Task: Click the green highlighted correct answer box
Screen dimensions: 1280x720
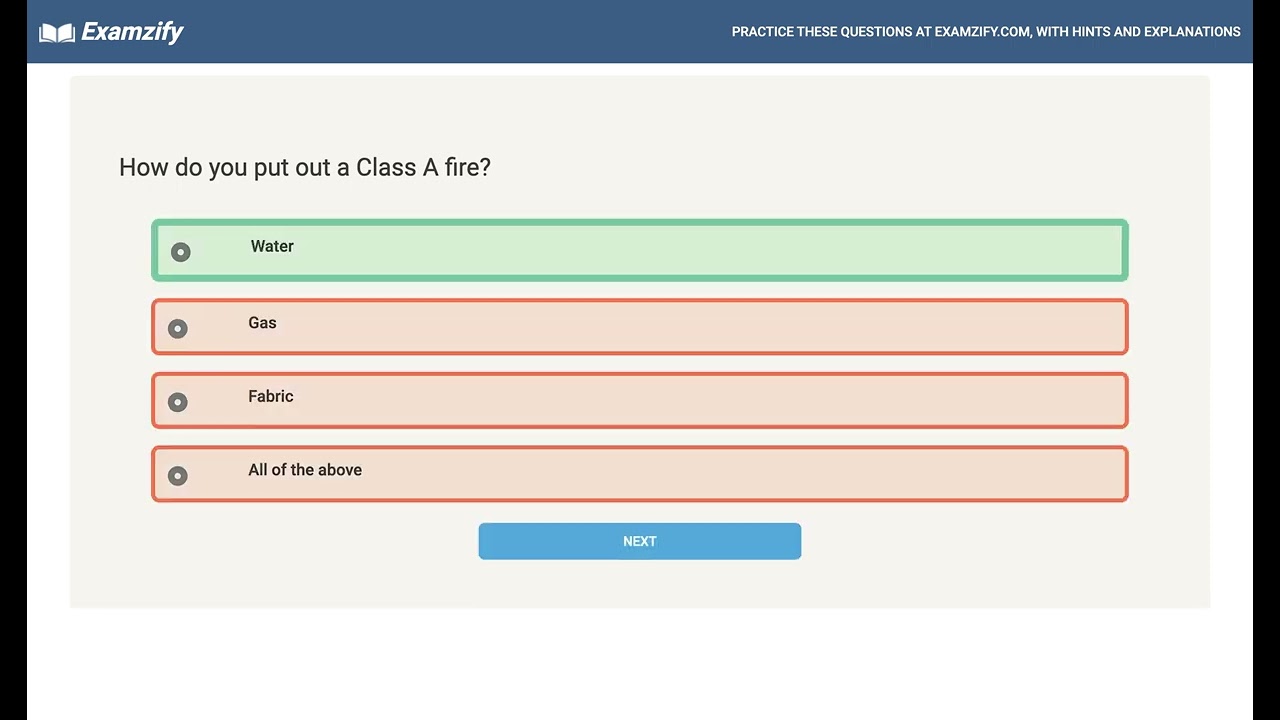Action: click(x=700, y=250)
